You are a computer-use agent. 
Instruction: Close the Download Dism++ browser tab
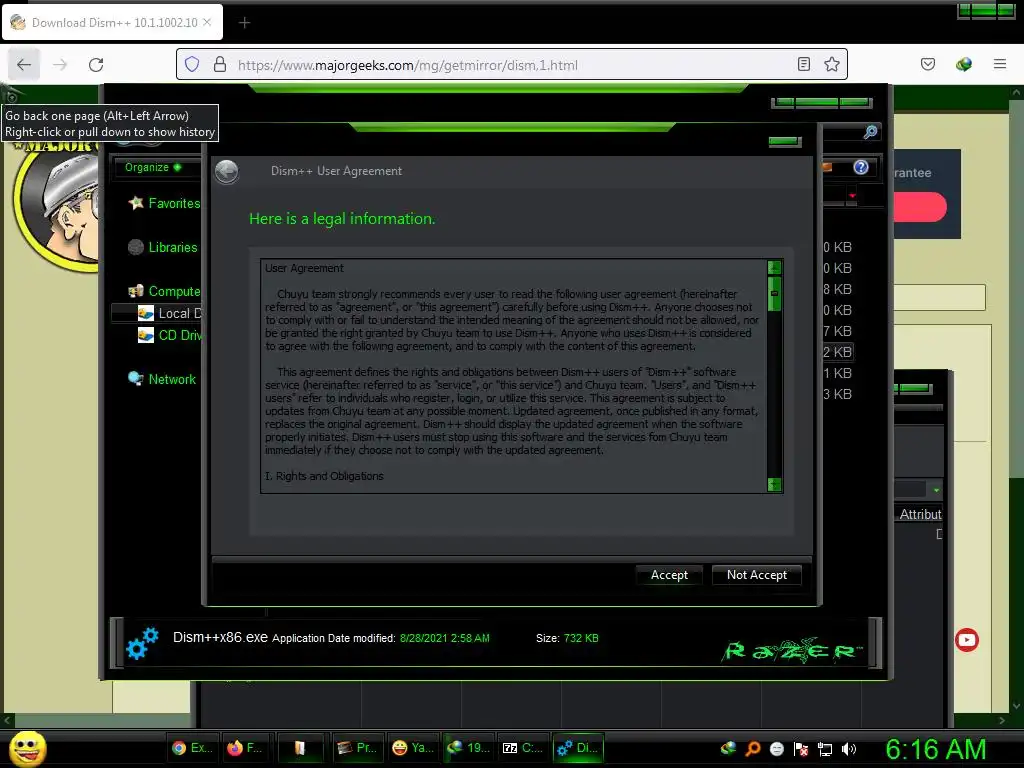pos(207,22)
